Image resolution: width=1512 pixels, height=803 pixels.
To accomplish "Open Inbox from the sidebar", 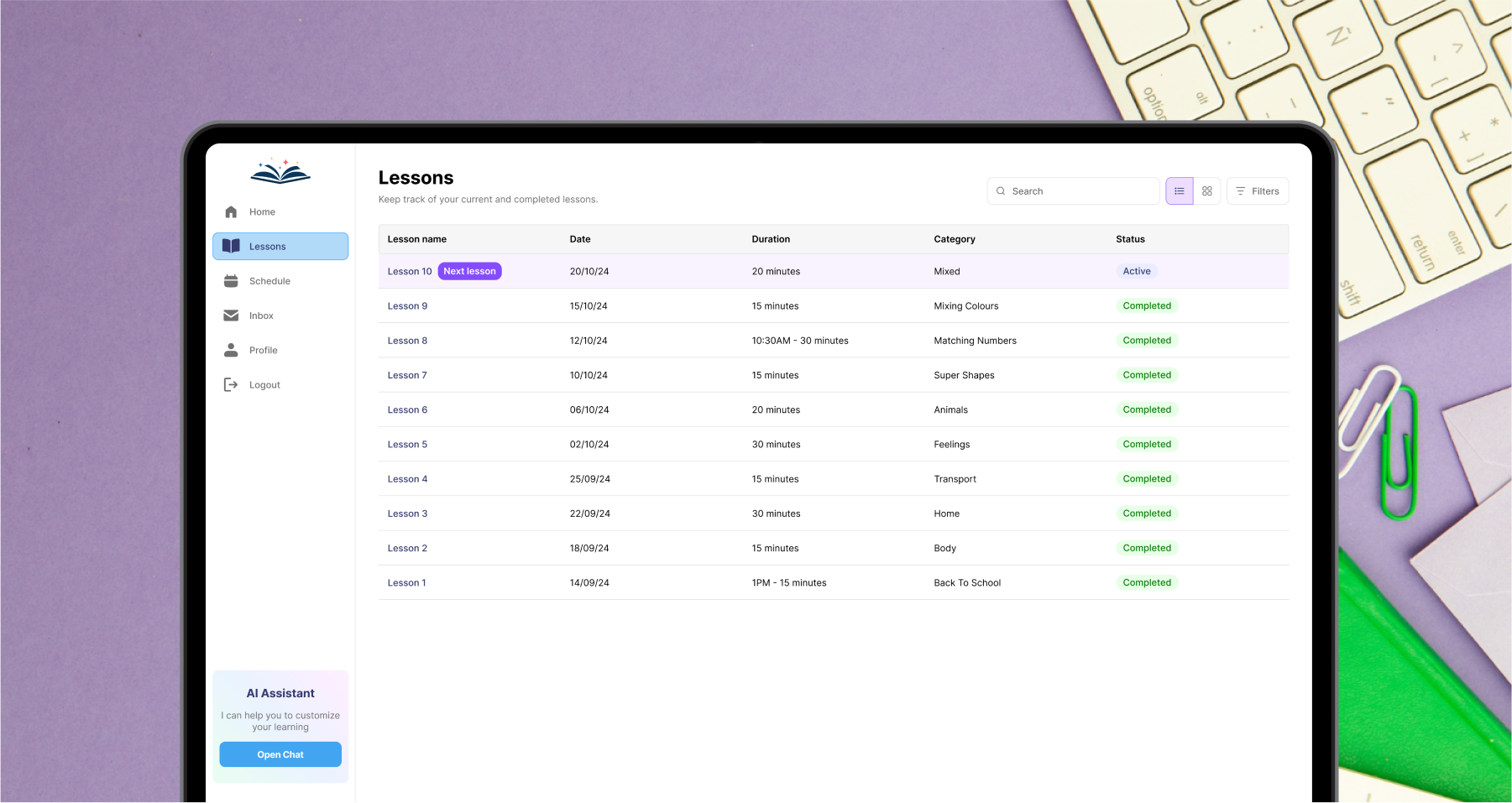I will (x=280, y=315).
